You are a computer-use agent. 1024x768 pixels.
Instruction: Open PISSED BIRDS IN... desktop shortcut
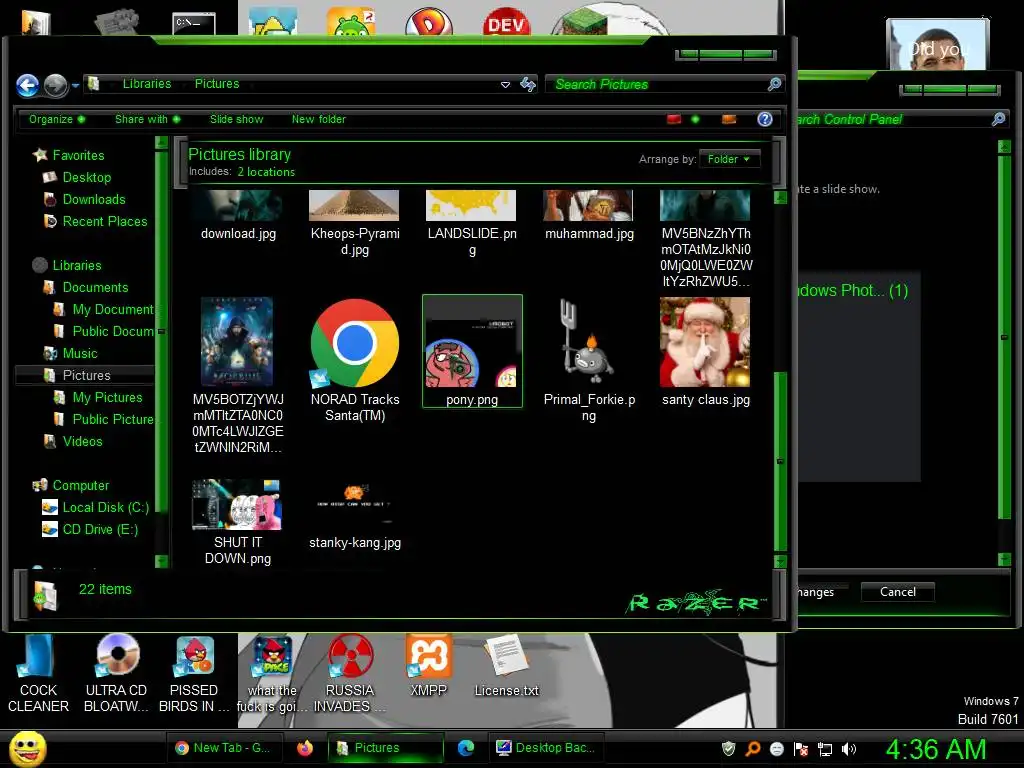click(x=194, y=673)
